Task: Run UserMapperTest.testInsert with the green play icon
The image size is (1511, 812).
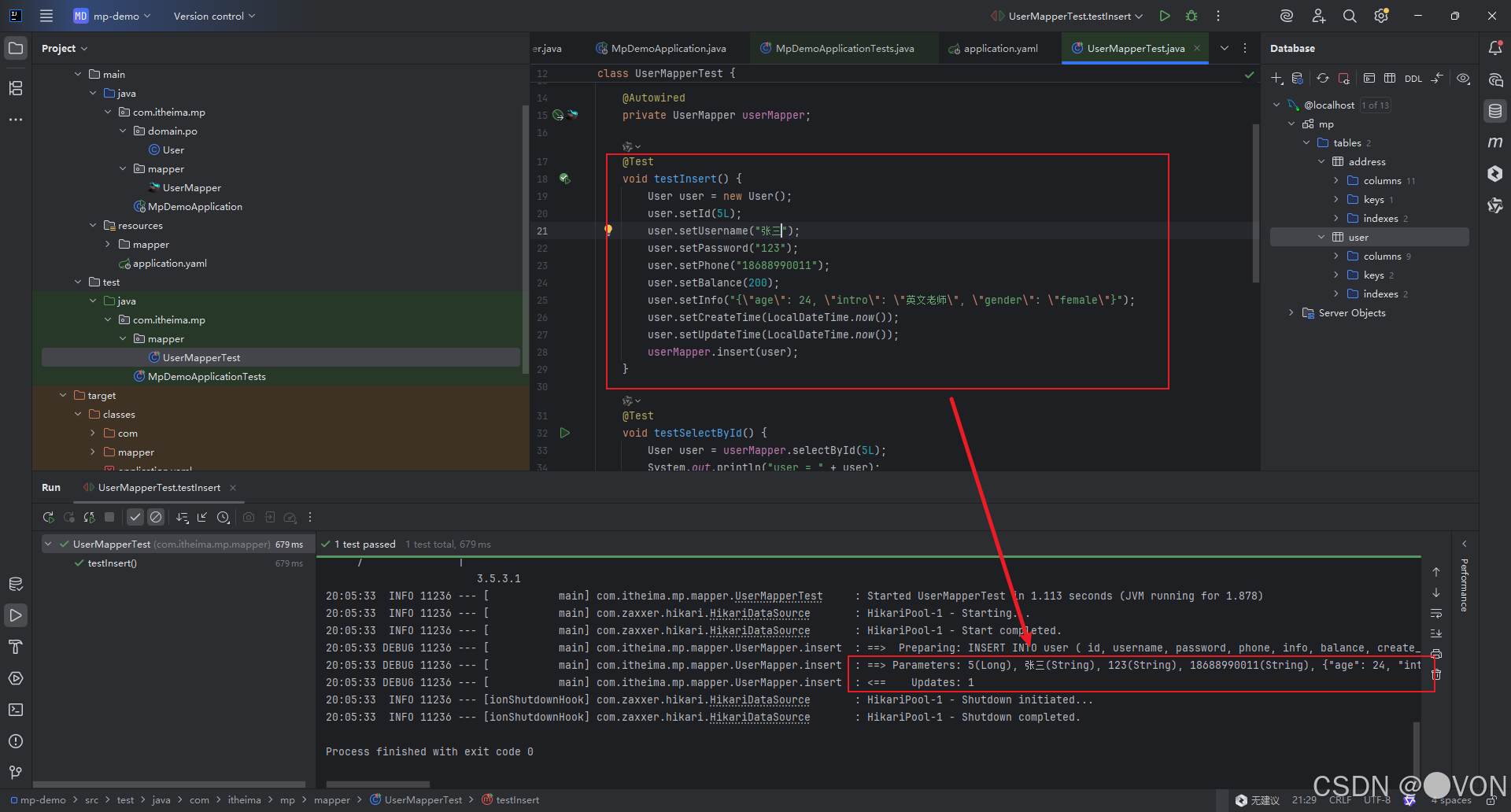Action: 1165,16
